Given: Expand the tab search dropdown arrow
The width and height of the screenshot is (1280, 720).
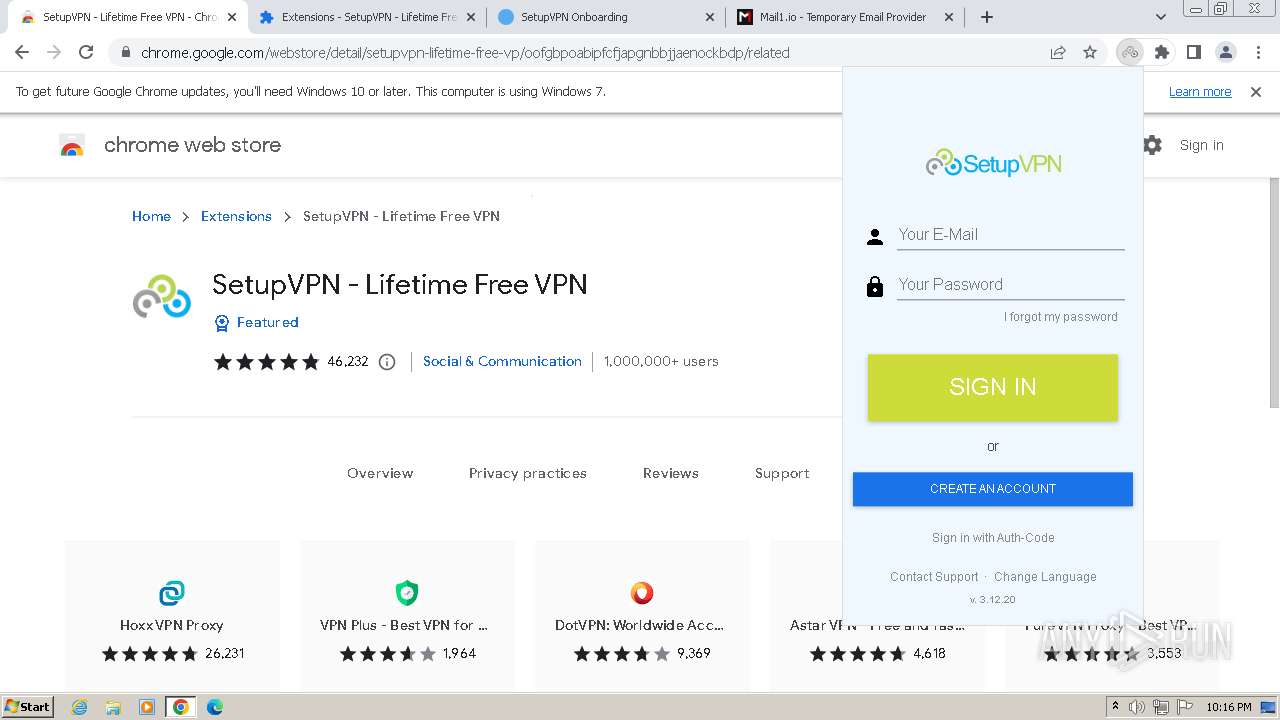Looking at the screenshot, I should coord(1161,17).
